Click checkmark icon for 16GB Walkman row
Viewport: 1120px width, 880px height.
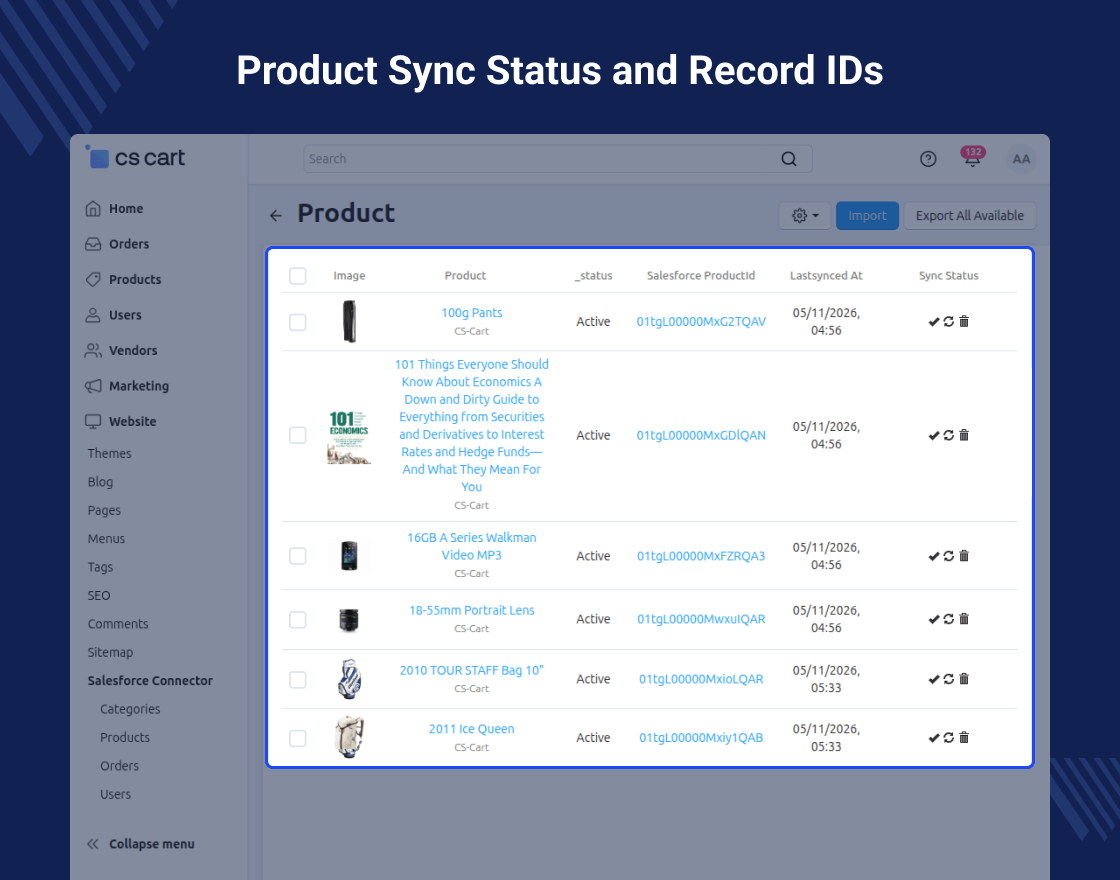tap(934, 556)
